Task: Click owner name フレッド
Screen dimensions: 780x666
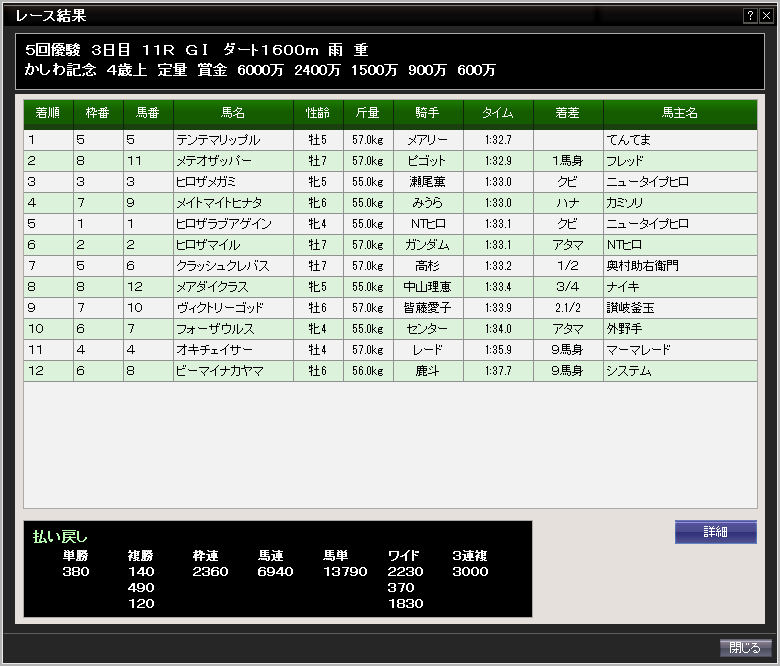Action: 625,161
